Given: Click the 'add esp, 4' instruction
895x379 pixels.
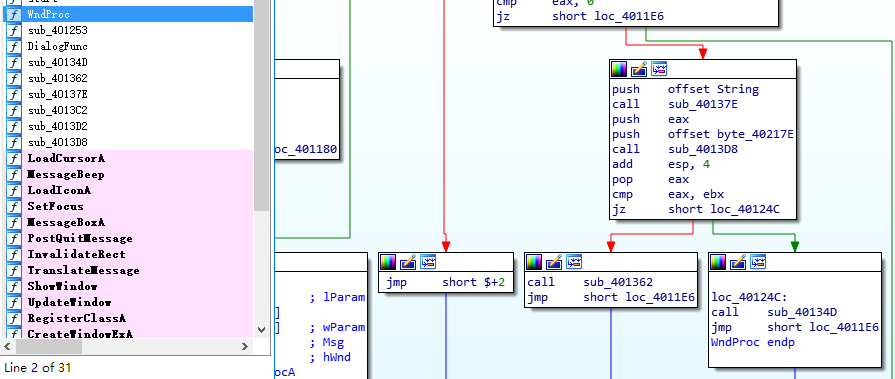Looking at the screenshot, I should click(661, 164).
